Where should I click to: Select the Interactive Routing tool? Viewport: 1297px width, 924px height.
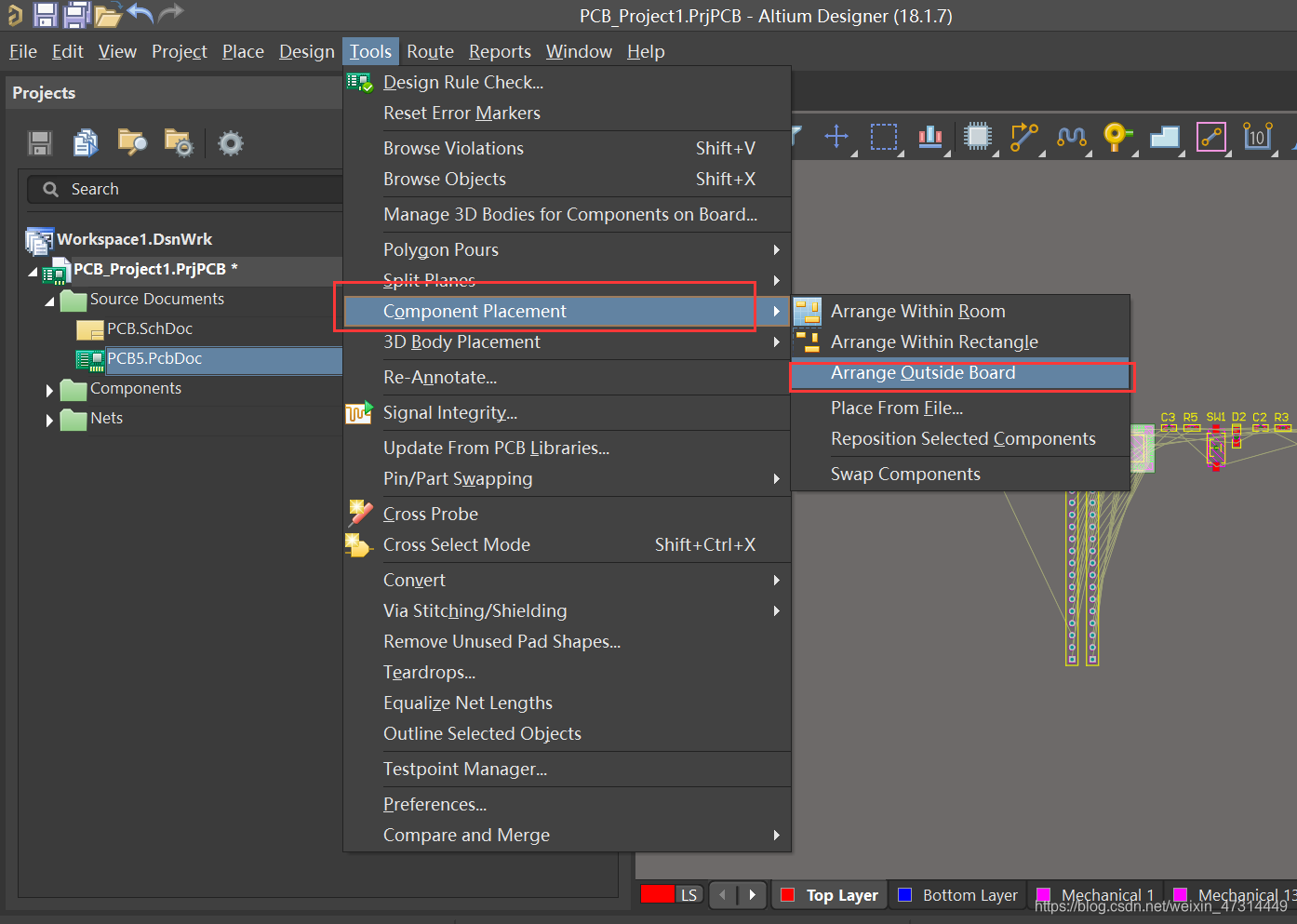tap(1023, 137)
